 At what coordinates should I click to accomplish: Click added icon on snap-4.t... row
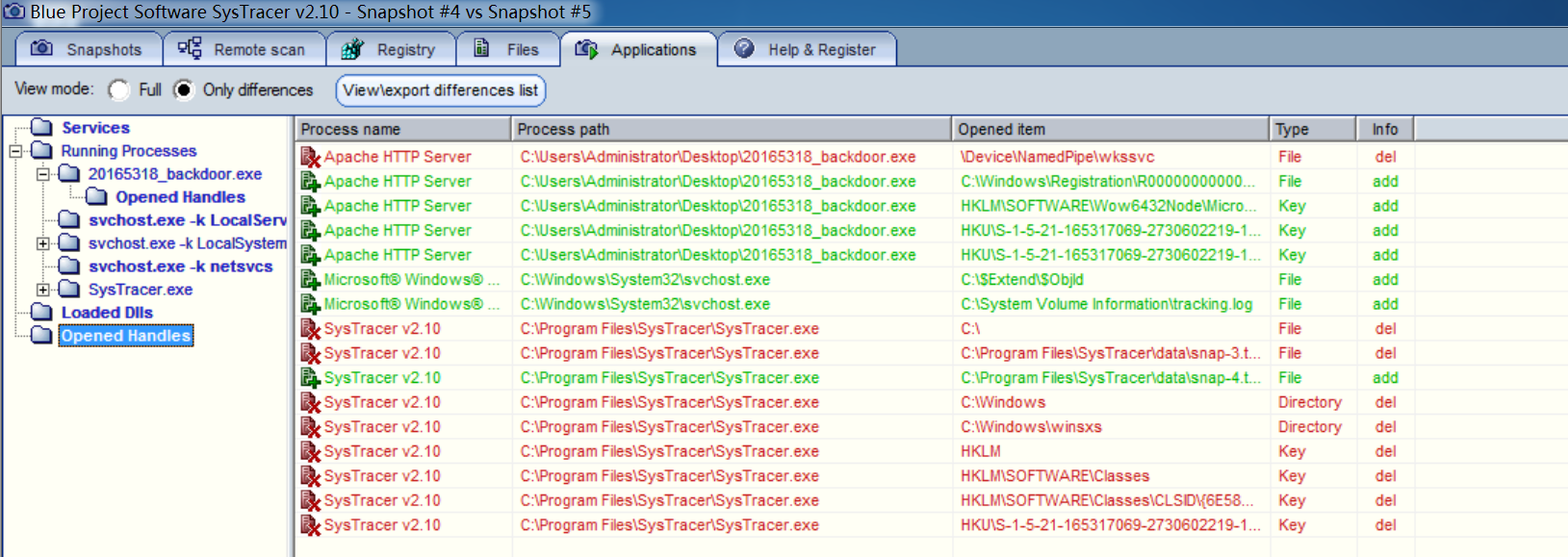pos(310,378)
